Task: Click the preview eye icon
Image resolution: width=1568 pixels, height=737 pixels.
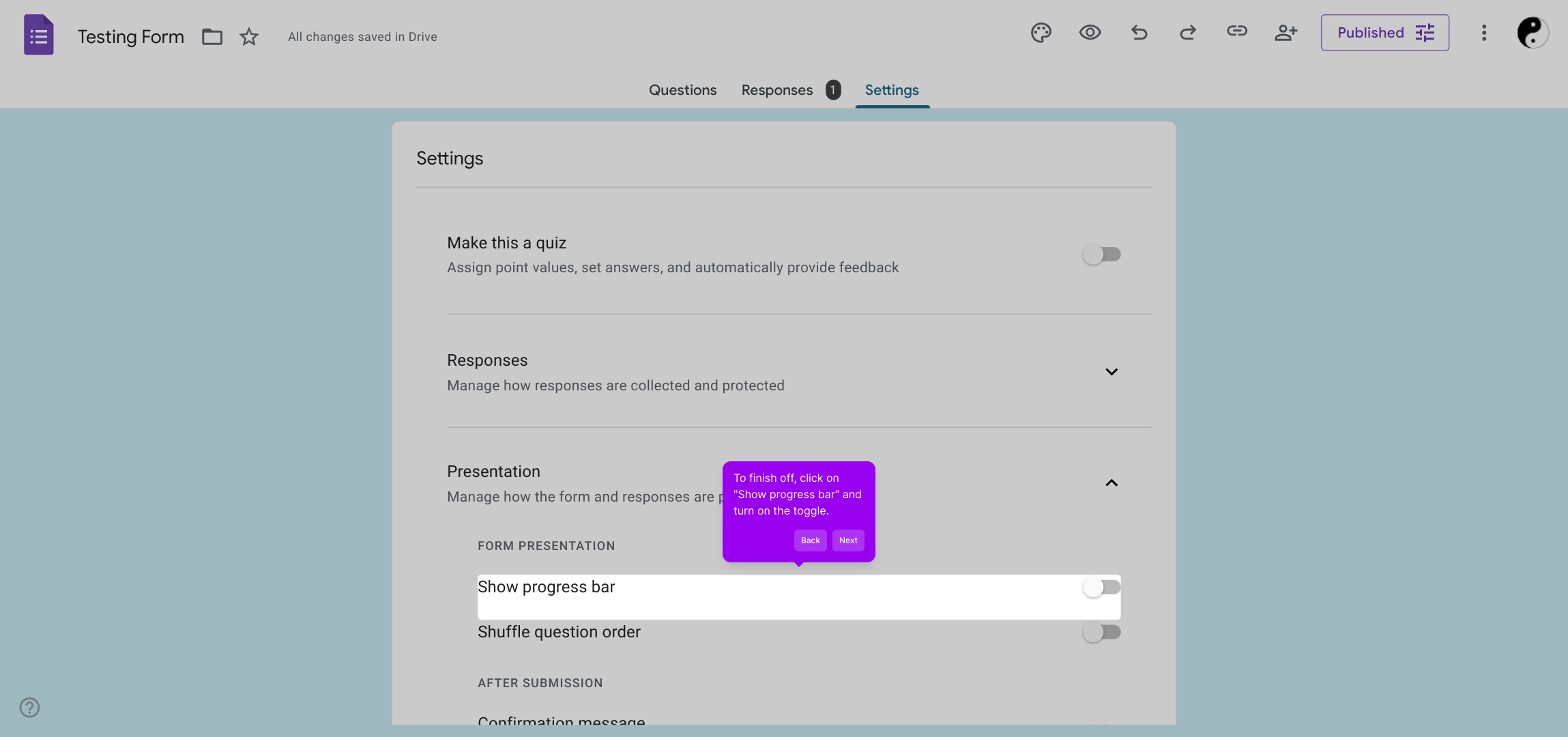Action: pos(1090,33)
